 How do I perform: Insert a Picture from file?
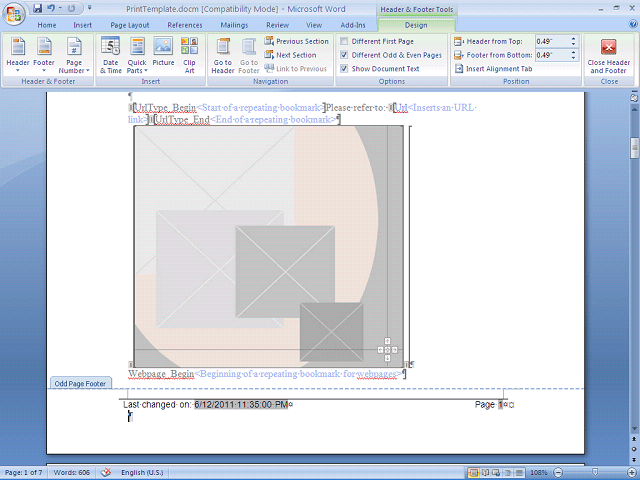tap(163, 52)
